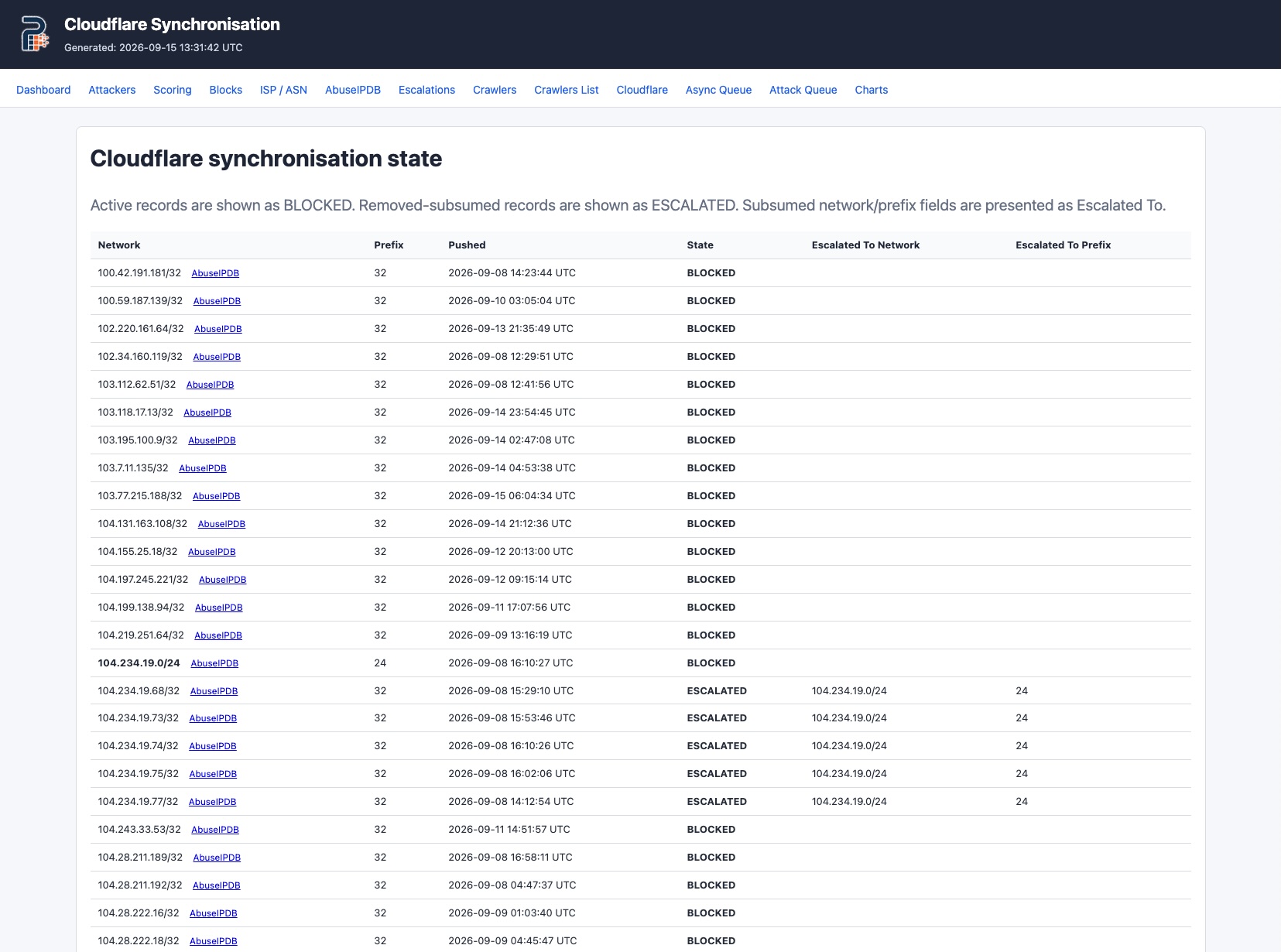Open the Scoring nav item
The width and height of the screenshot is (1281, 952).
[173, 90]
